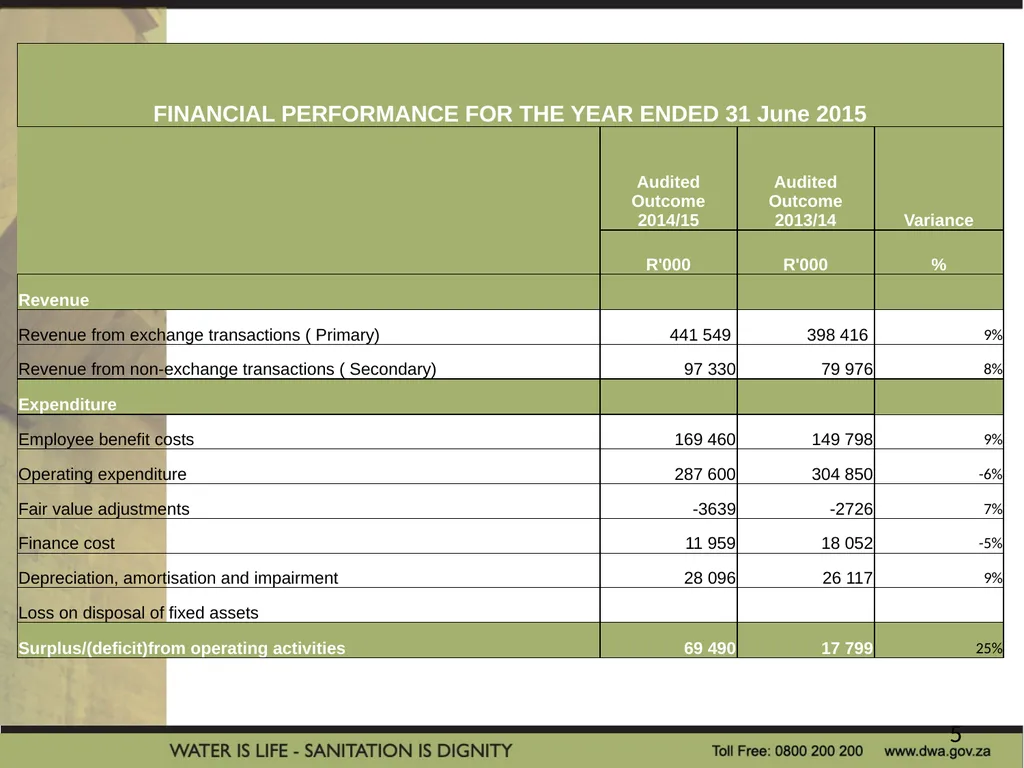Click the 69 490 surplus value

[709, 648]
